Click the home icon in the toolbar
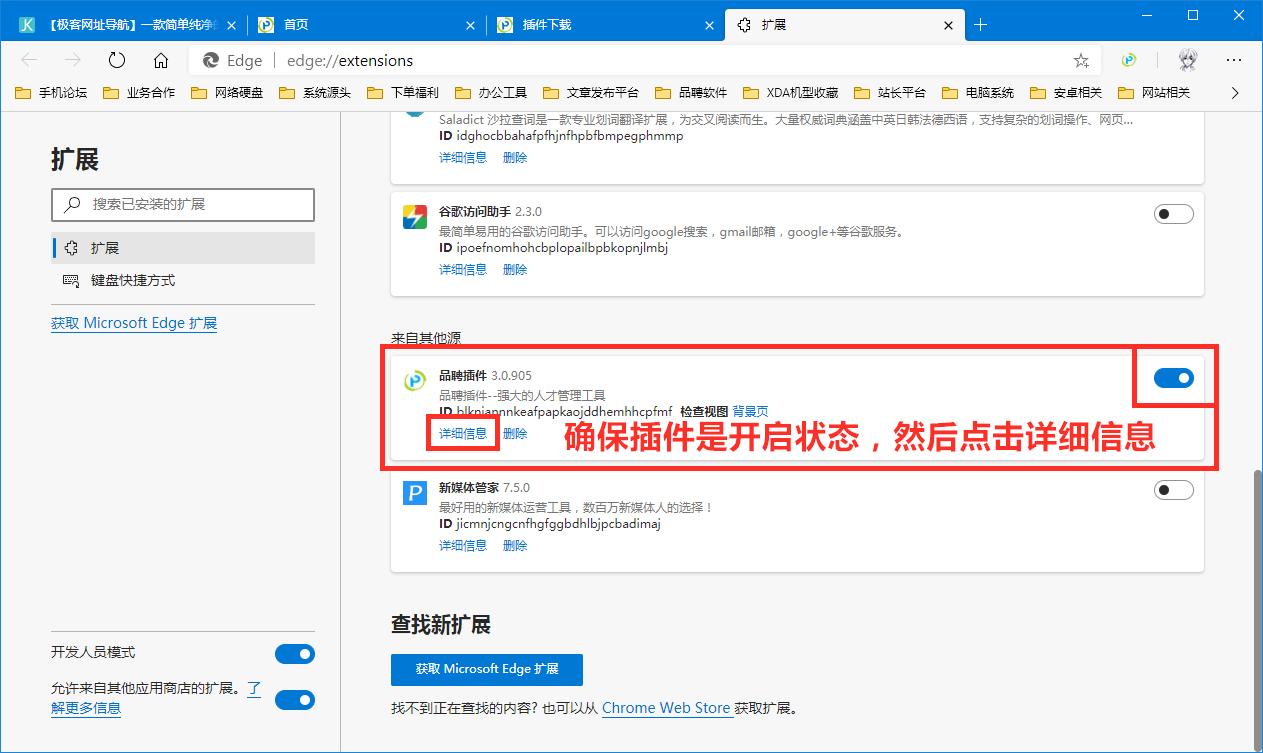The height and width of the screenshot is (753, 1263). pyautogui.click(x=162, y=59)
